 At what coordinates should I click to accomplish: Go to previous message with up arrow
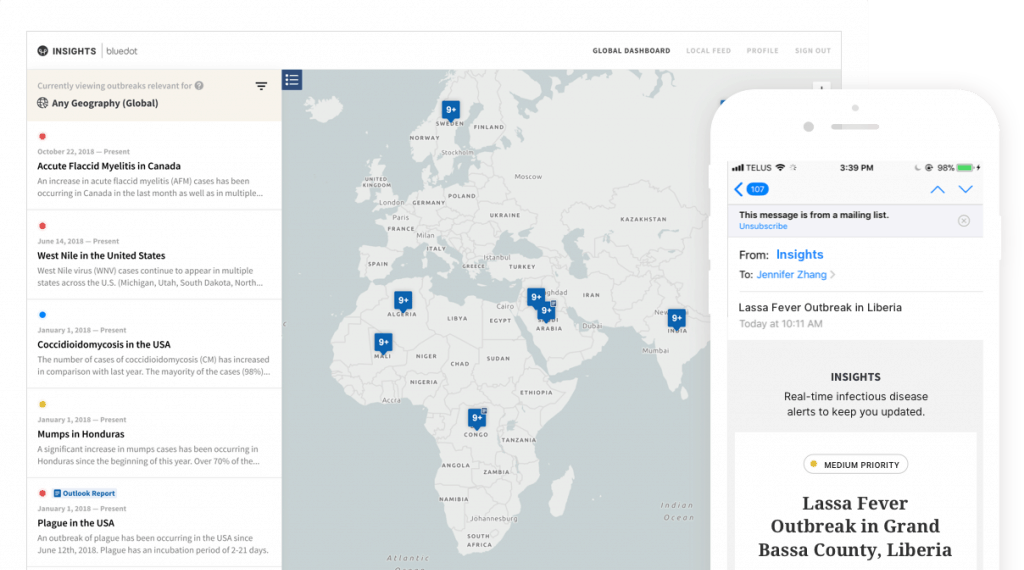[x=937, y=189]
